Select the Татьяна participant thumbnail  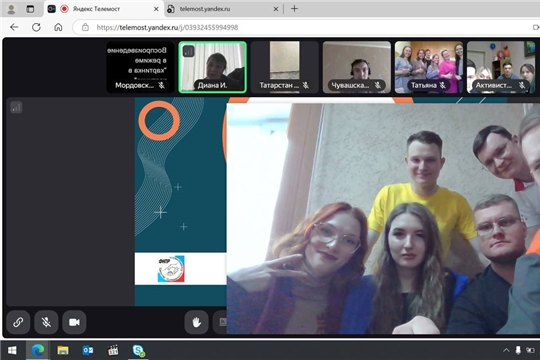click(x=429, y=67)
